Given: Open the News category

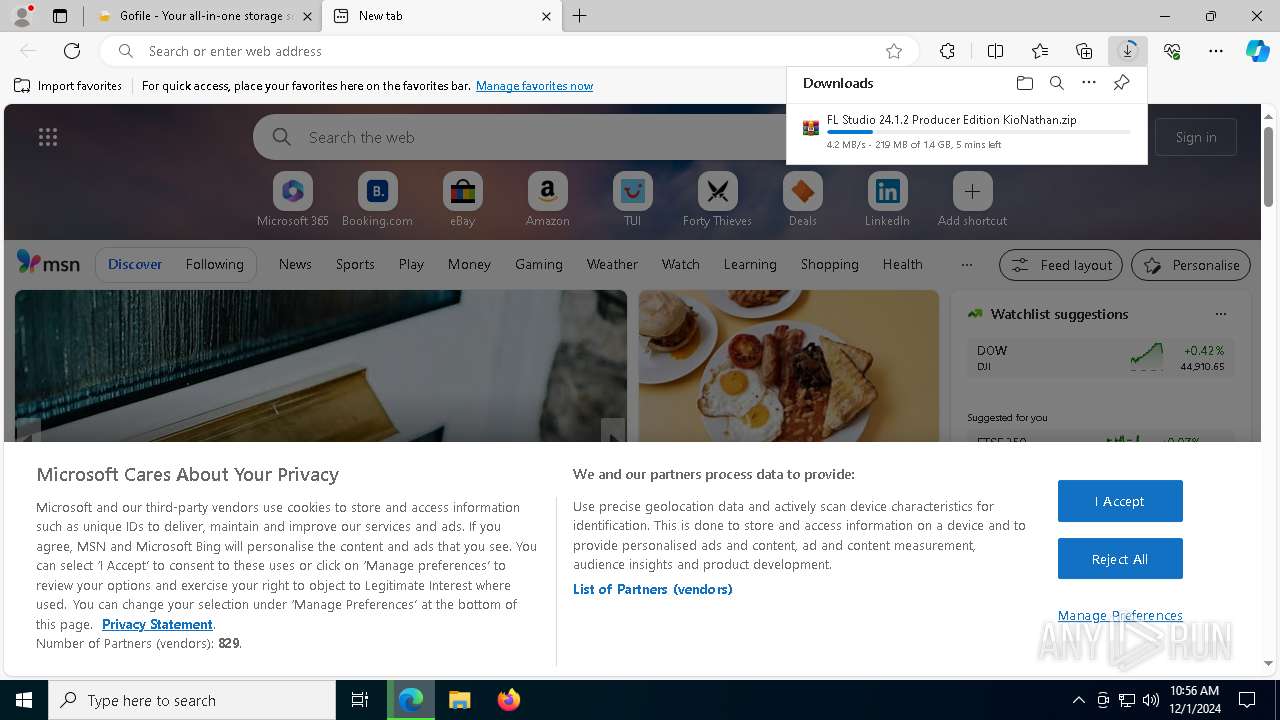Looking at the screenshot, I should [x=295, y=264].
